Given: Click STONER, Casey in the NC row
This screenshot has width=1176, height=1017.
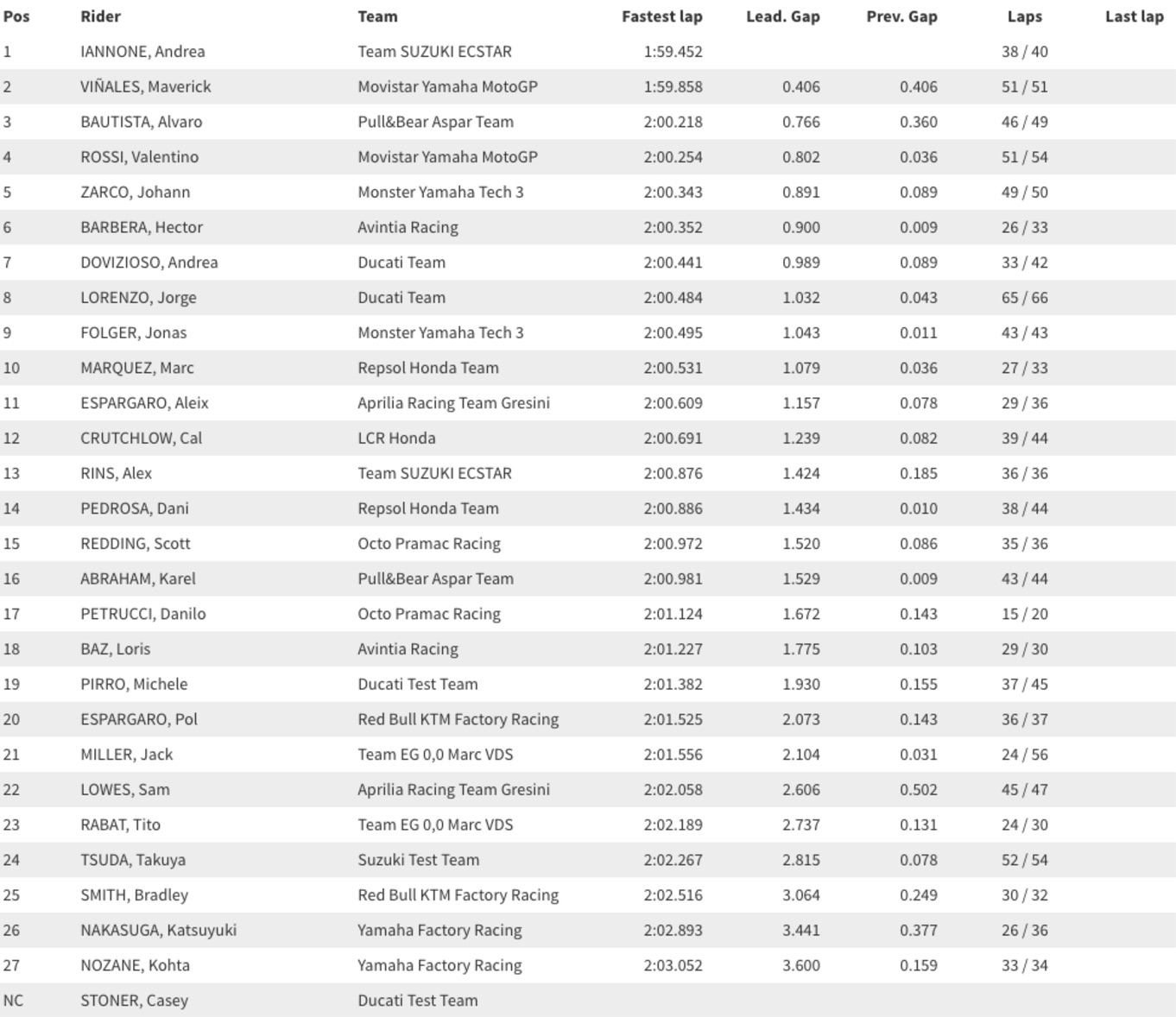Looking at the screenshot, I should click(134, 1001).
